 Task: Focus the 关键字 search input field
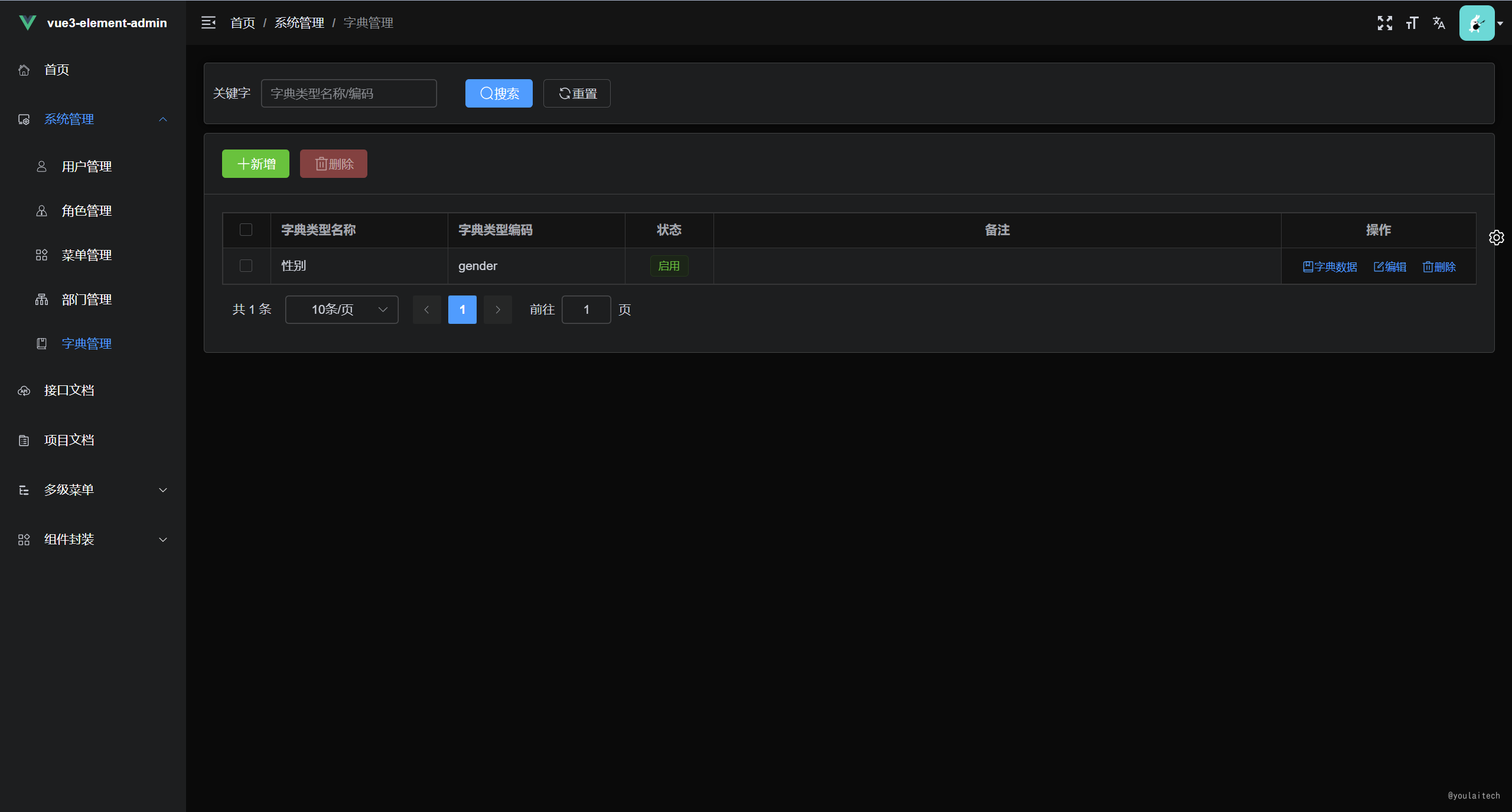[x=348, y=93]
